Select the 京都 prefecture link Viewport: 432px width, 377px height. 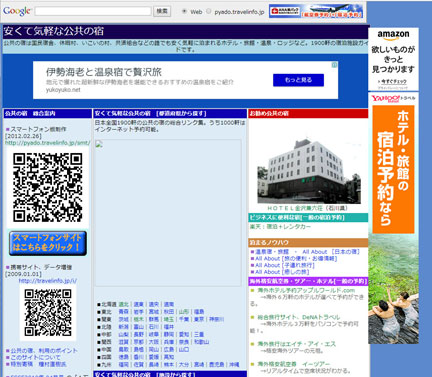tap(138, 342)
